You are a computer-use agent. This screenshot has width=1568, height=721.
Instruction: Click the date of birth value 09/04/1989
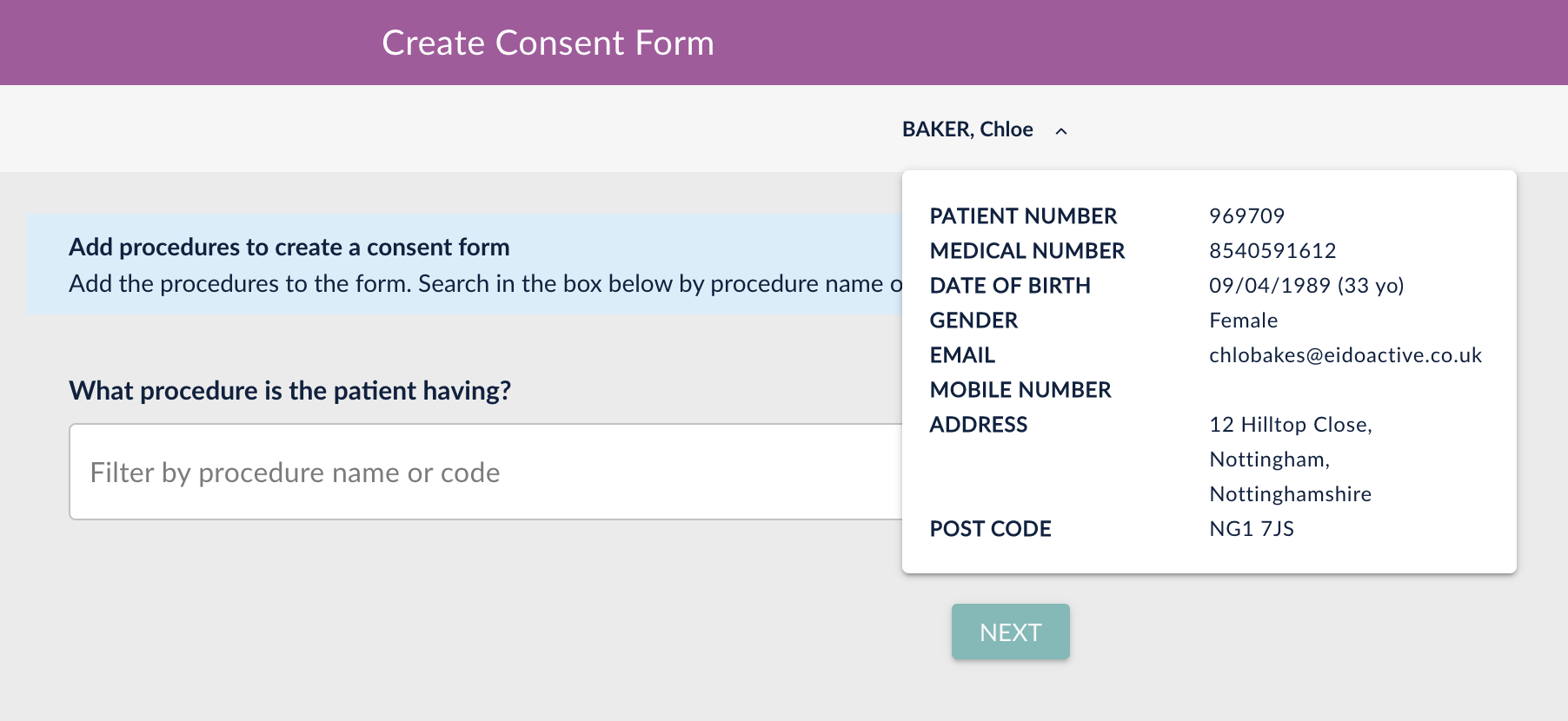pyautogui.click(x=1269, y=286)
